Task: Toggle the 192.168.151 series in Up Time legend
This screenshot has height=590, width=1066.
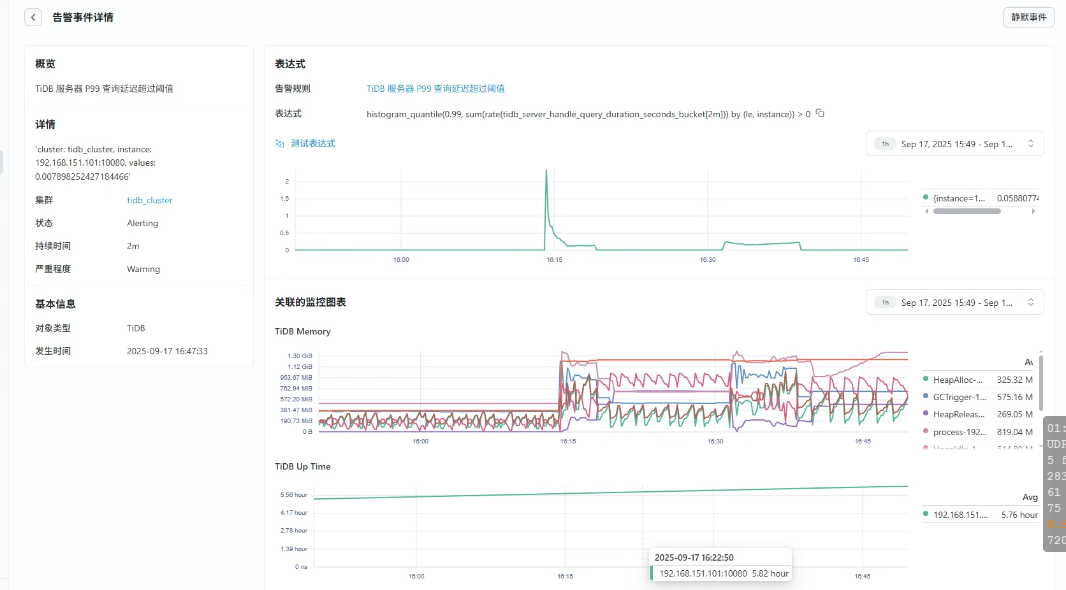Action: [x=960, y=514]
